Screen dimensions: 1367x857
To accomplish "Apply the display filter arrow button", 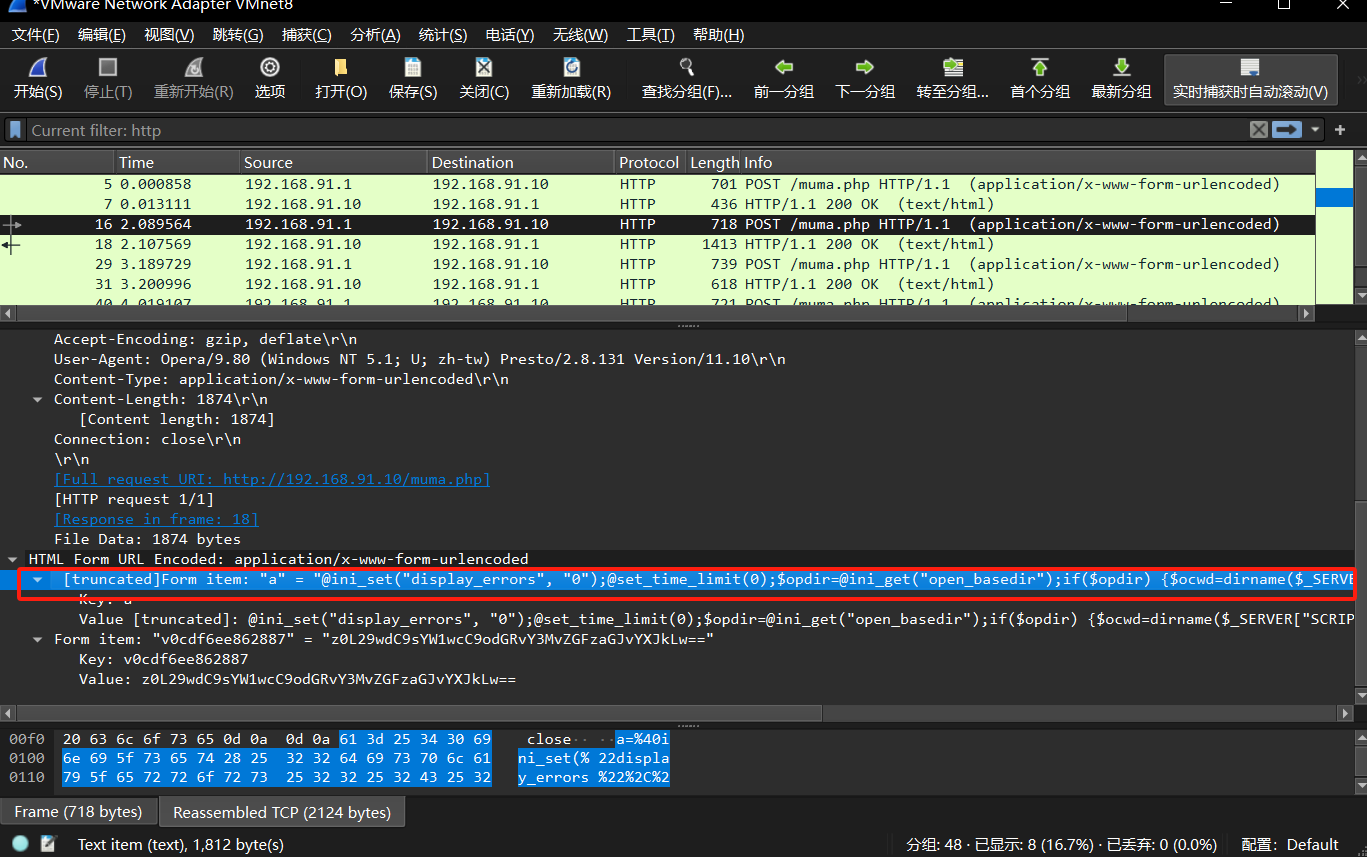I will [x=1287, y=130].
